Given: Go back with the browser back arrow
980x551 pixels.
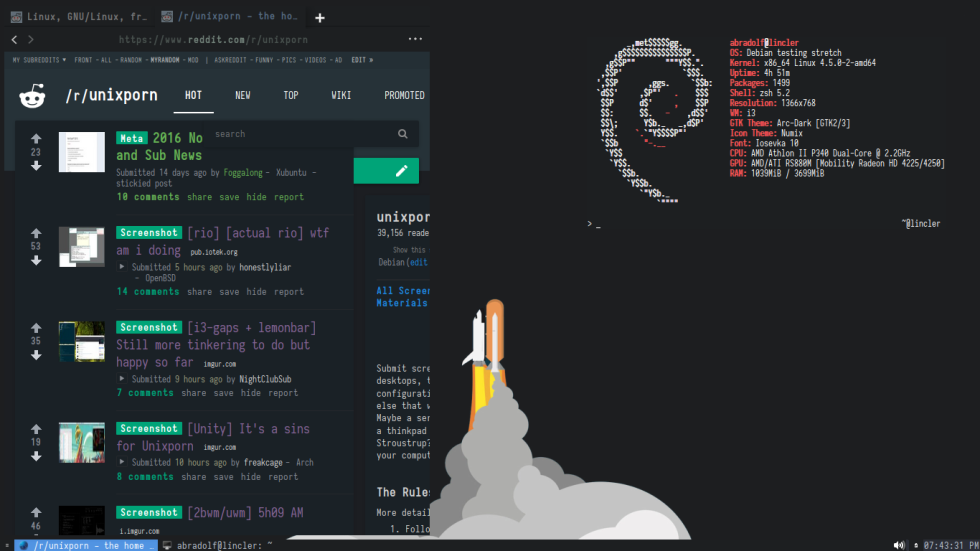Looking at the screenshot, I should (x=14, y=39).
